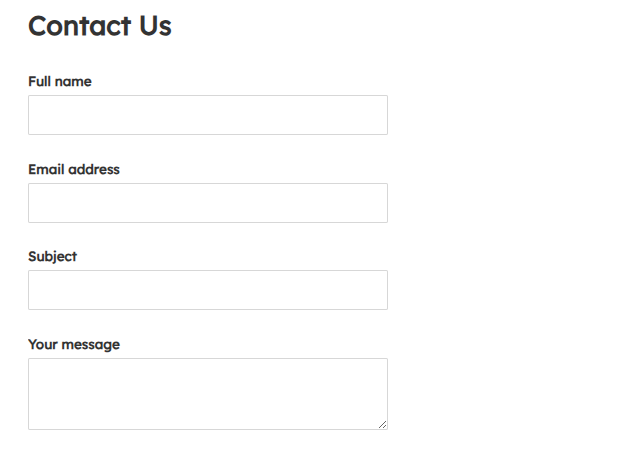Screen dimensions: 631x466
Task: Activate the field under Email address
Action: pos(207,203)
